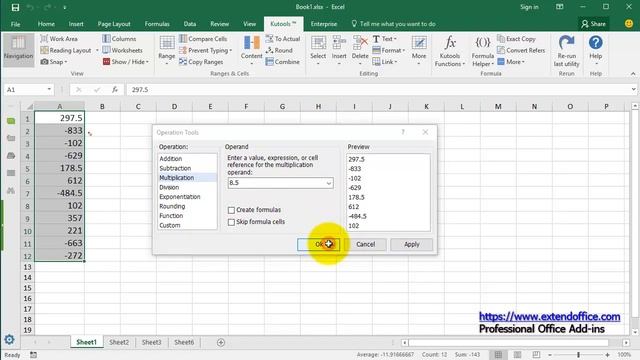This screenshot has width=640, height=360.
Task: Switch to the Enterprise tab
Action: [x=324, y=24]
